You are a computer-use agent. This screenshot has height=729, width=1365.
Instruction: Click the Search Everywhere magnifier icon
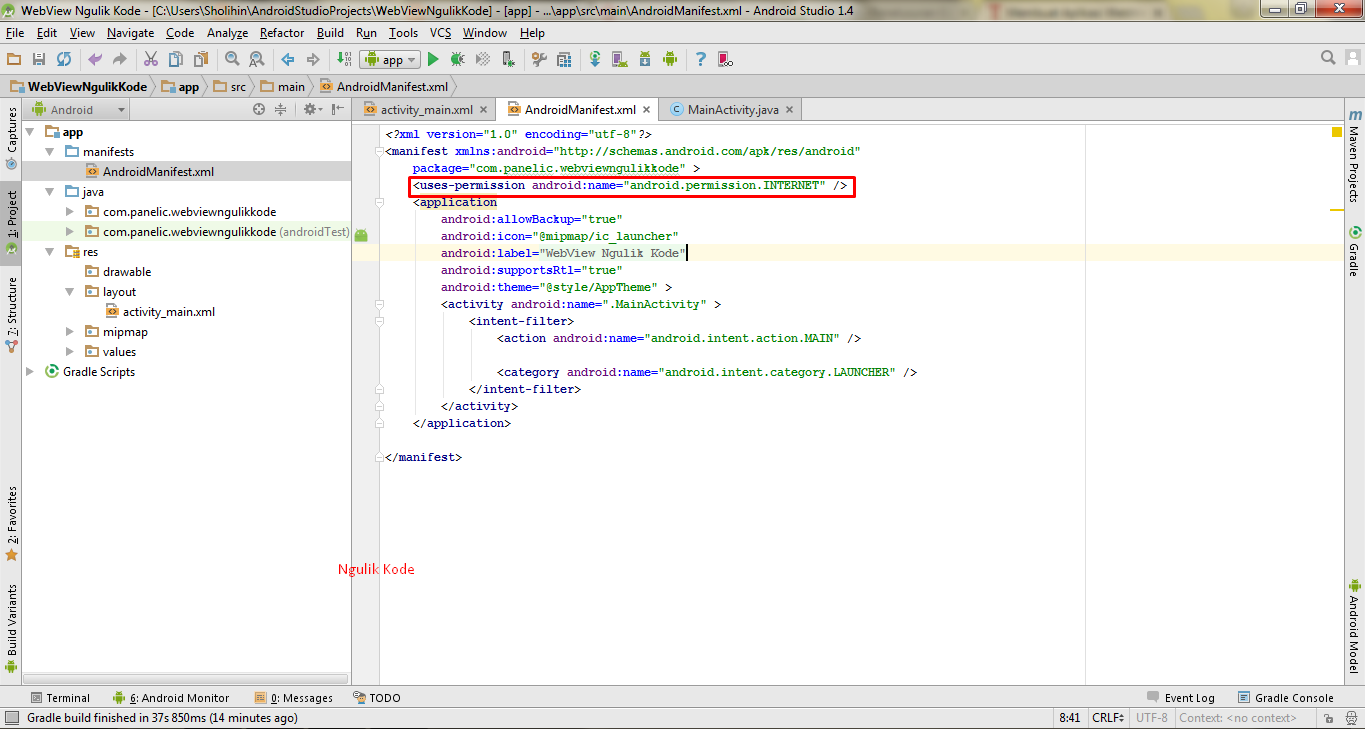[x=1328, y=58]
